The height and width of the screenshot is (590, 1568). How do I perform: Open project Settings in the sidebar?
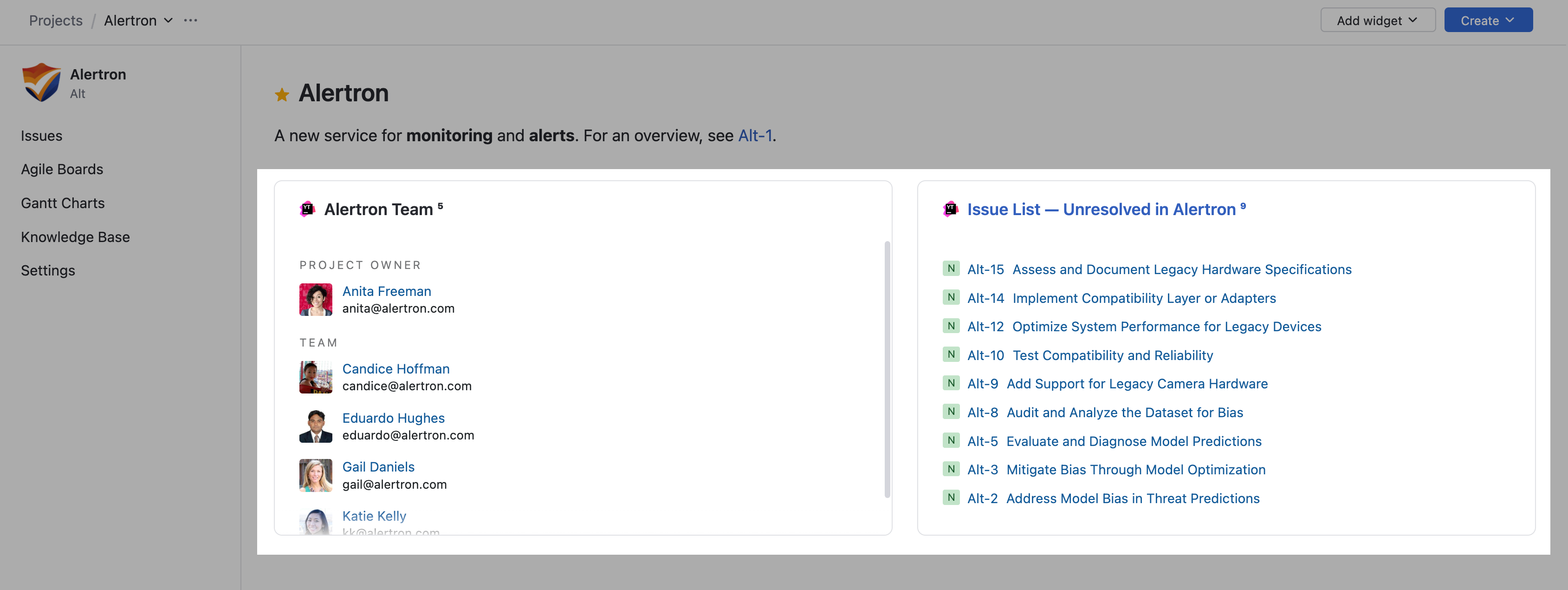48,270
